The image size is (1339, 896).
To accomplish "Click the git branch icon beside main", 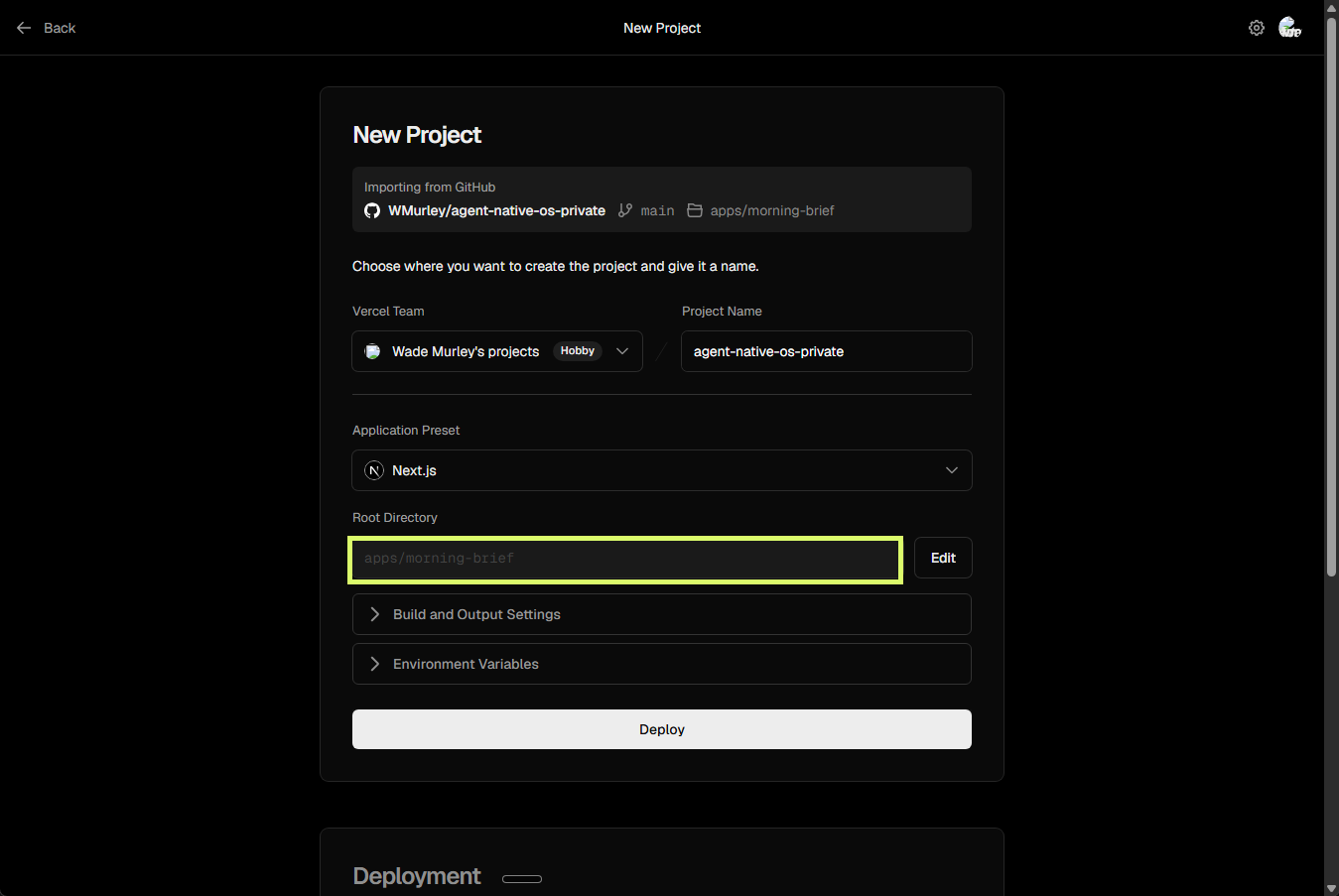I will [625, 210].
